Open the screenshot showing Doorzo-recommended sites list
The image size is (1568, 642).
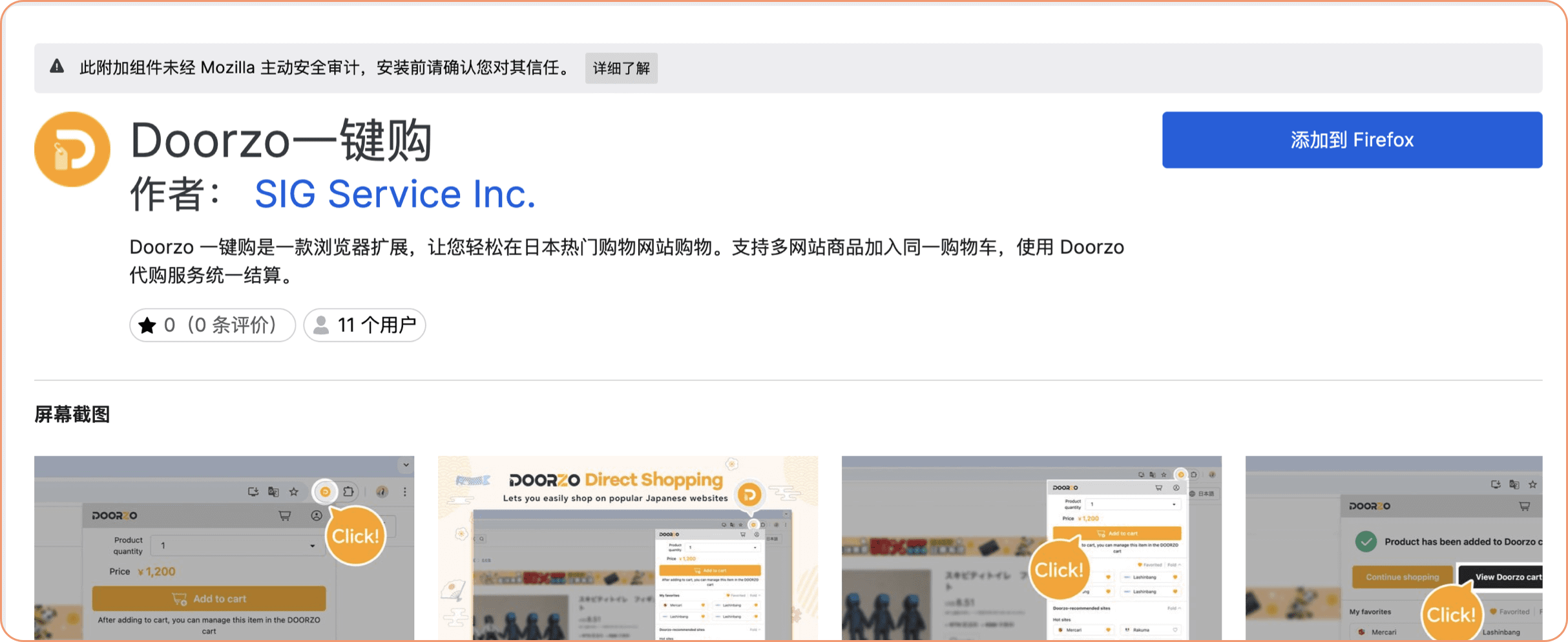coord(1032,548)
